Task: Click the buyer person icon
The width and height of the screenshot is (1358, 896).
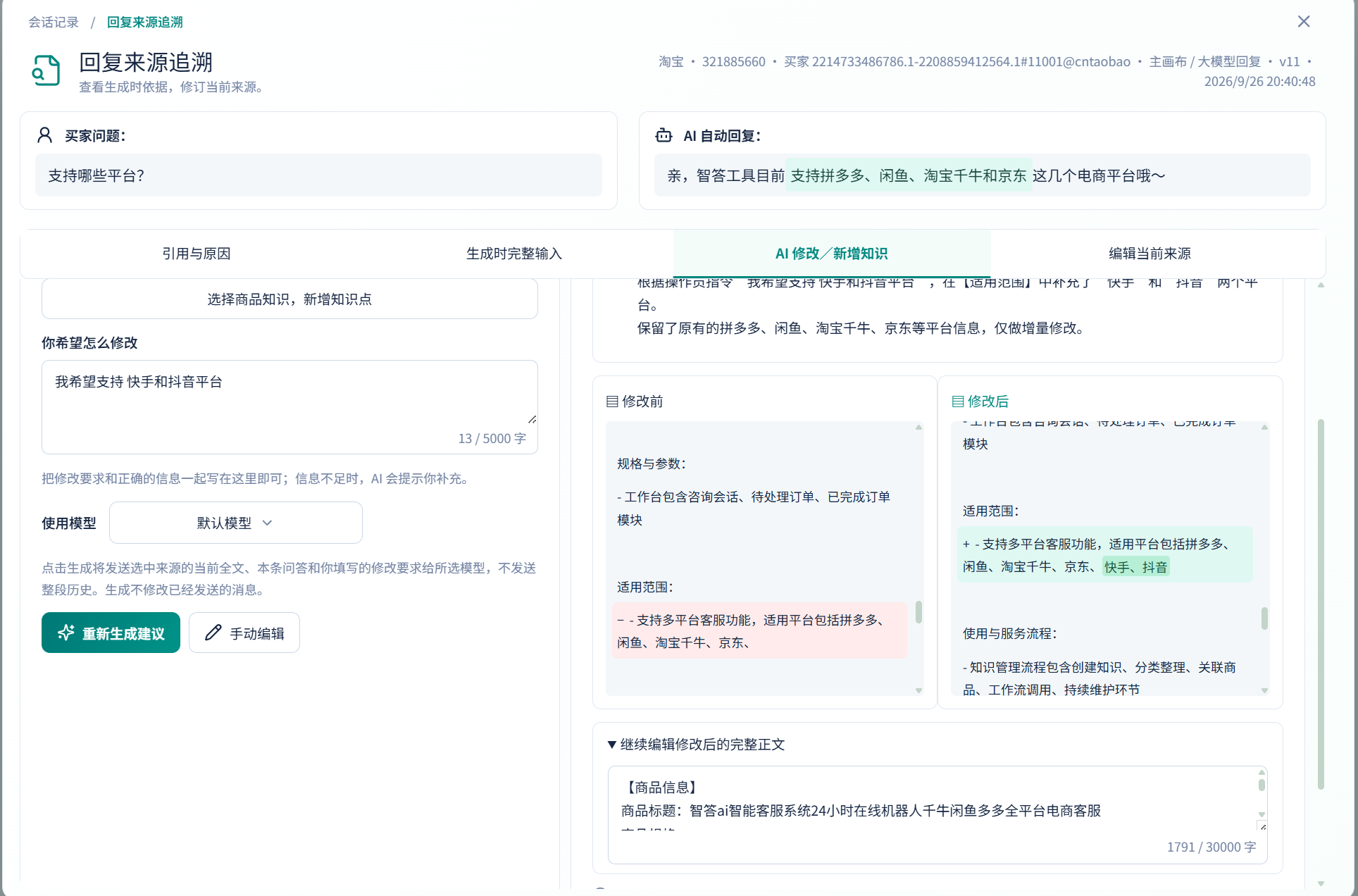Action: [x=45, y=135]
